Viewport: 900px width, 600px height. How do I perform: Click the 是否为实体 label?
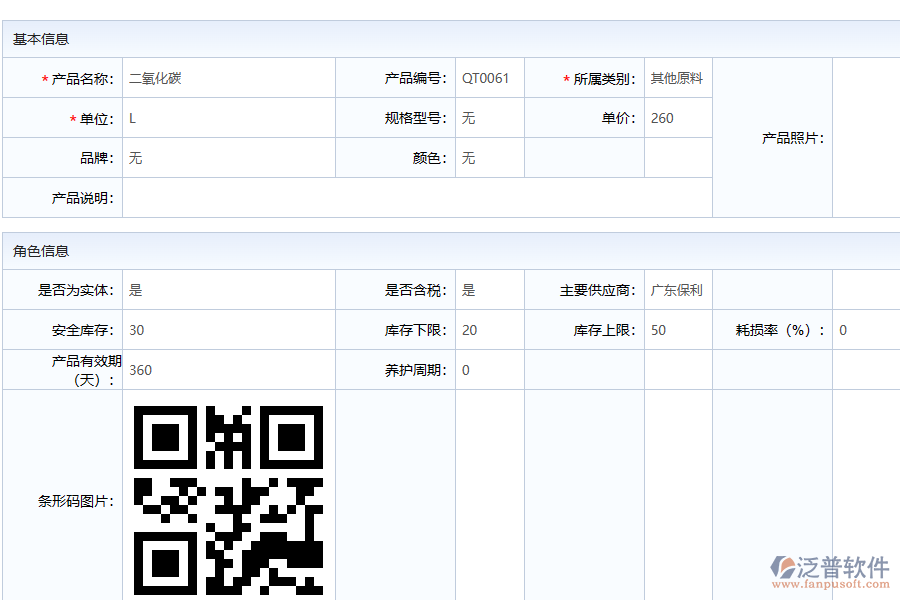coord(76,290)
